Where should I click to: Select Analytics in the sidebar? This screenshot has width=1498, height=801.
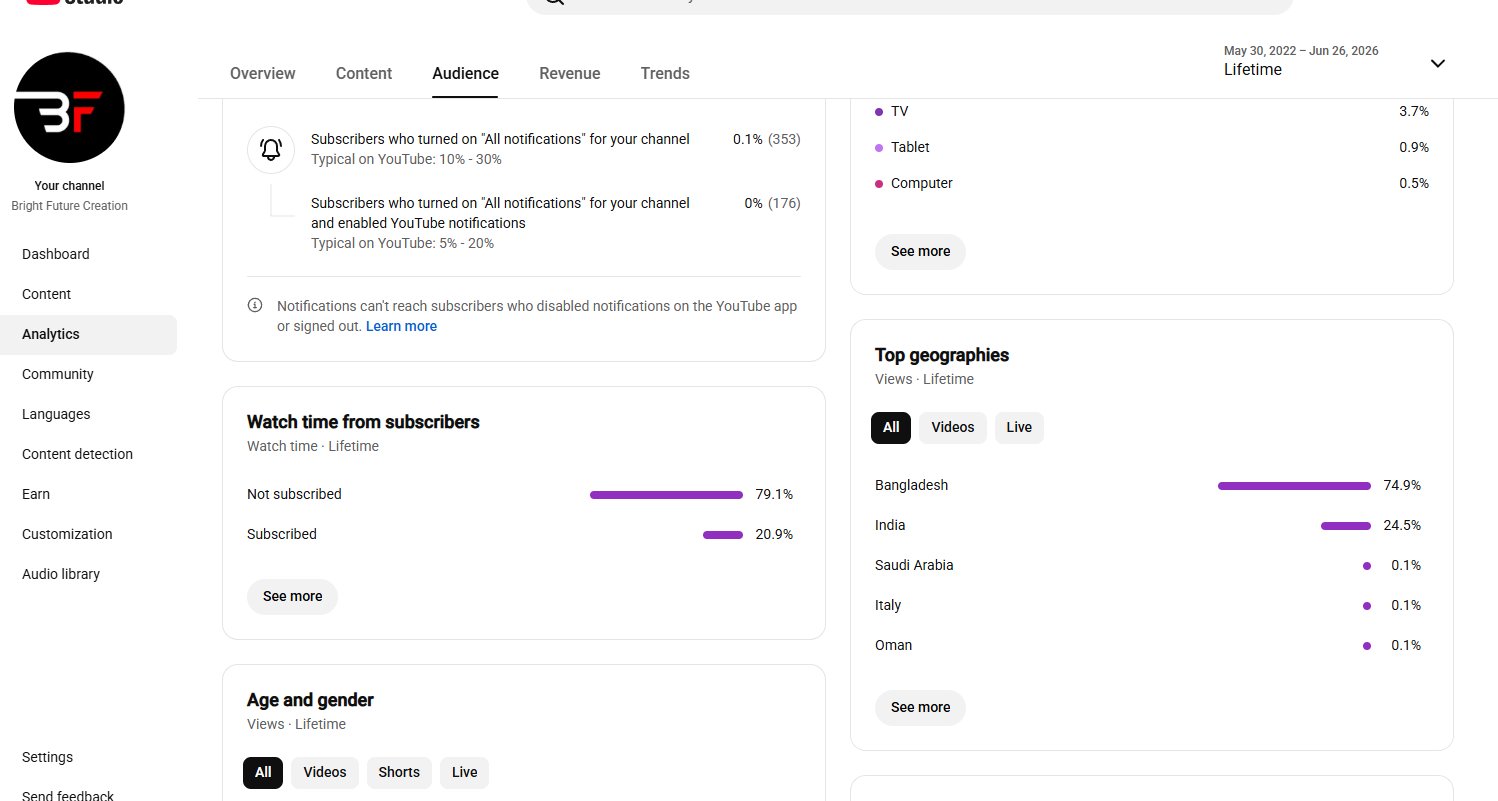(88, 334)
